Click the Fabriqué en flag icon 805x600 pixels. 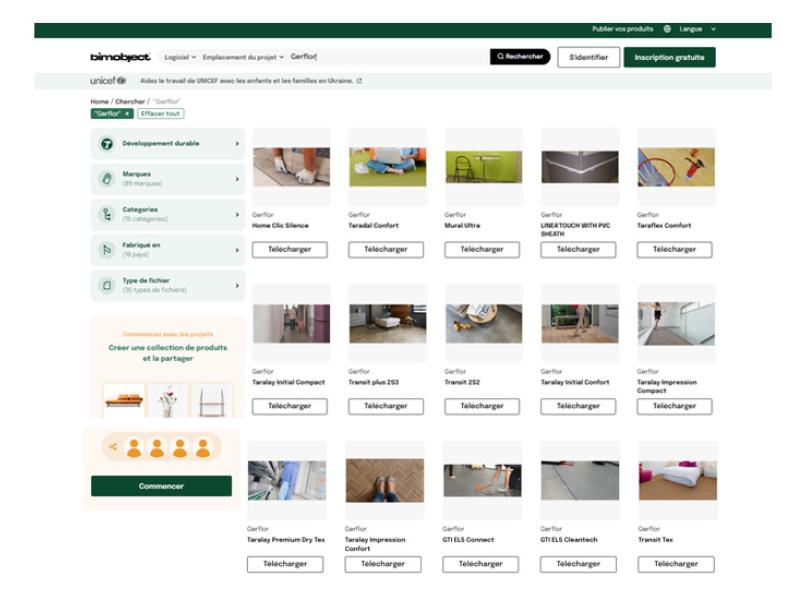pyautogui.click(x=107, y=250)
